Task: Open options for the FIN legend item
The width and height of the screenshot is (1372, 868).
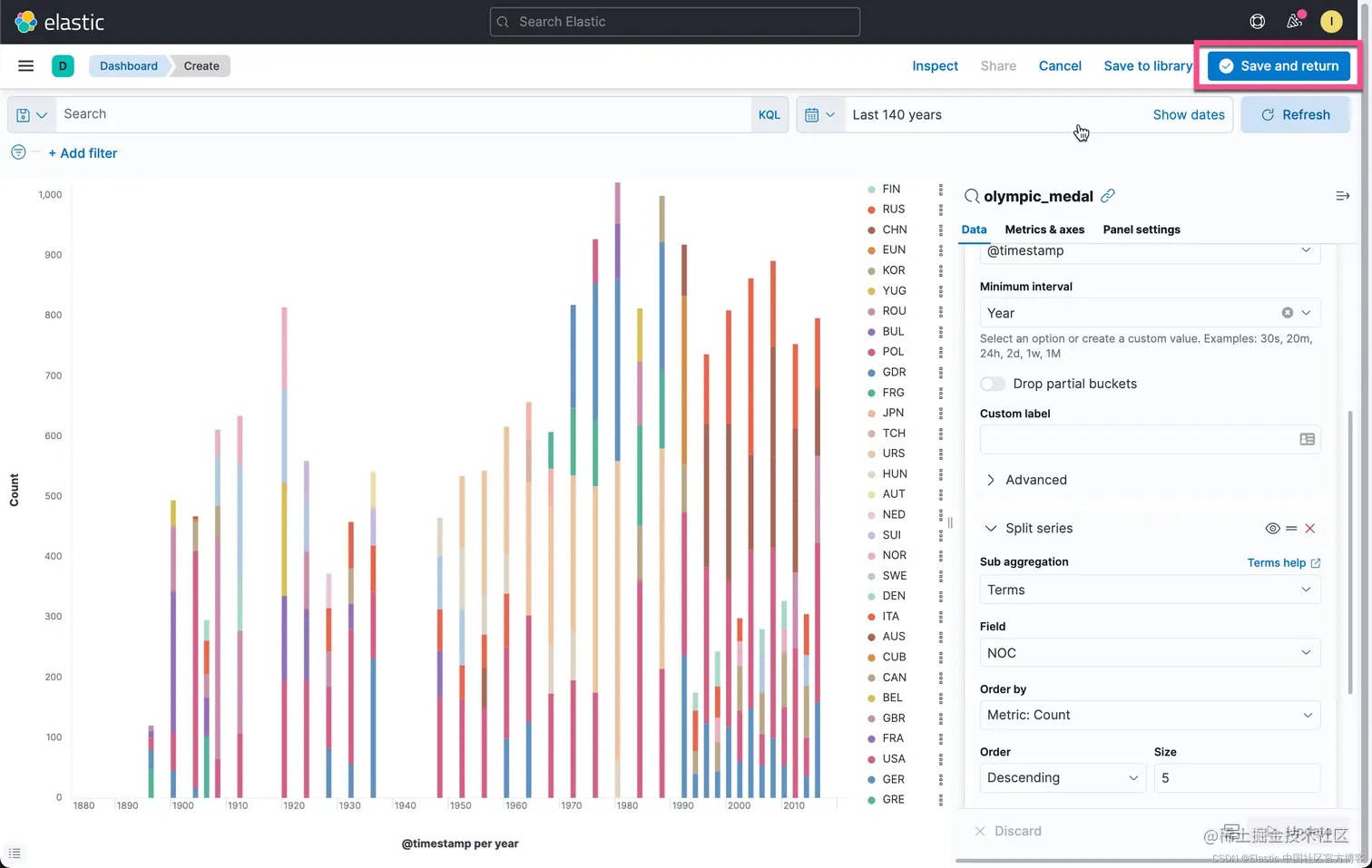Action: coord(940,189)
